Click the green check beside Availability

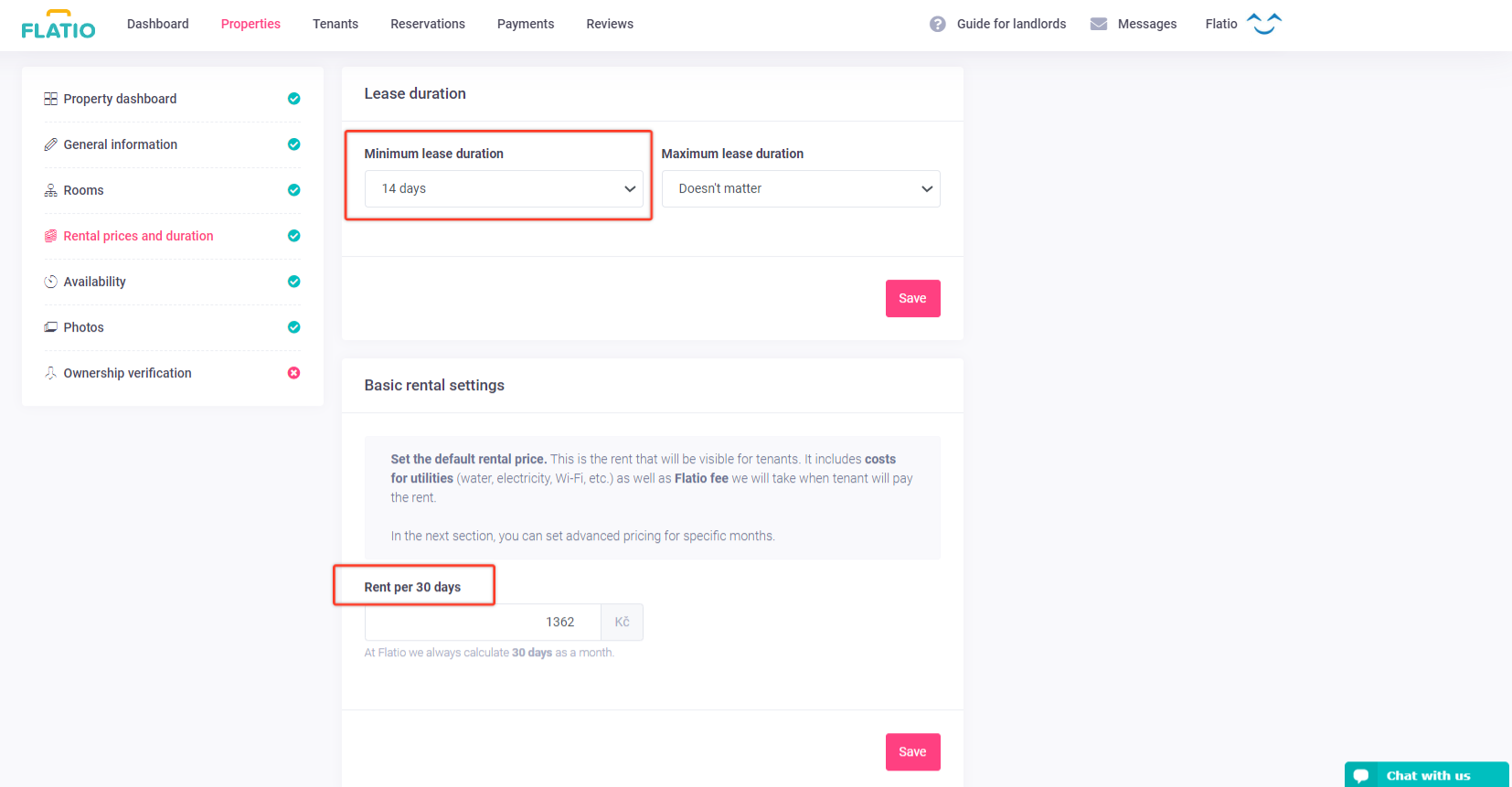[x=293, y=282]
